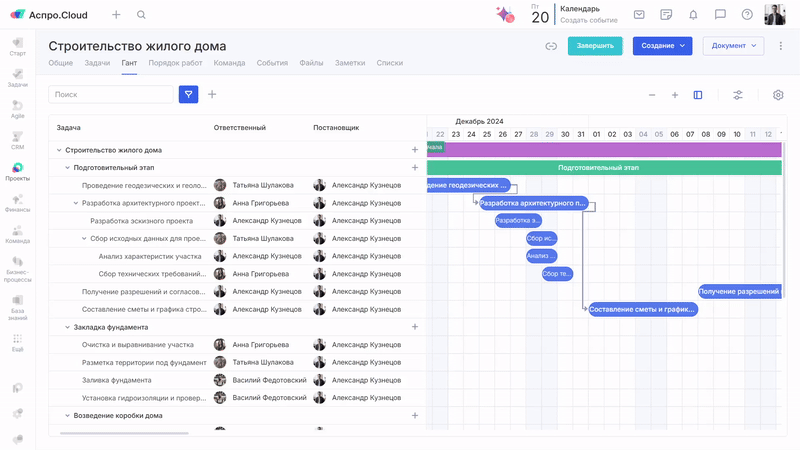
Task: Collapse the Подготовительный этап group
Action: 67,168
